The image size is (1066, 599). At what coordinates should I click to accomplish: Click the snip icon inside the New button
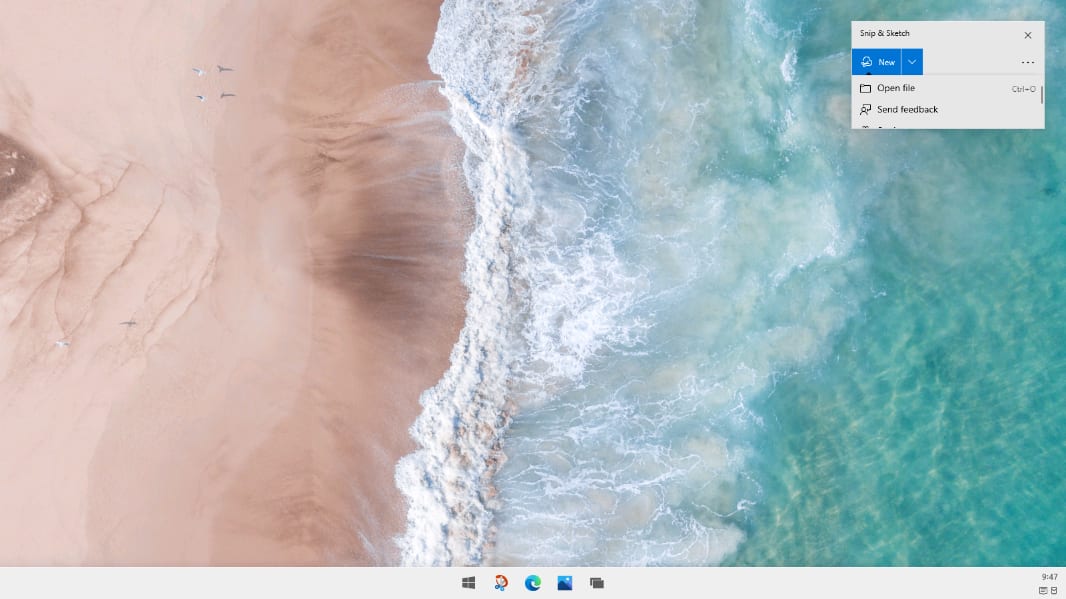click(x=866, y=62)
